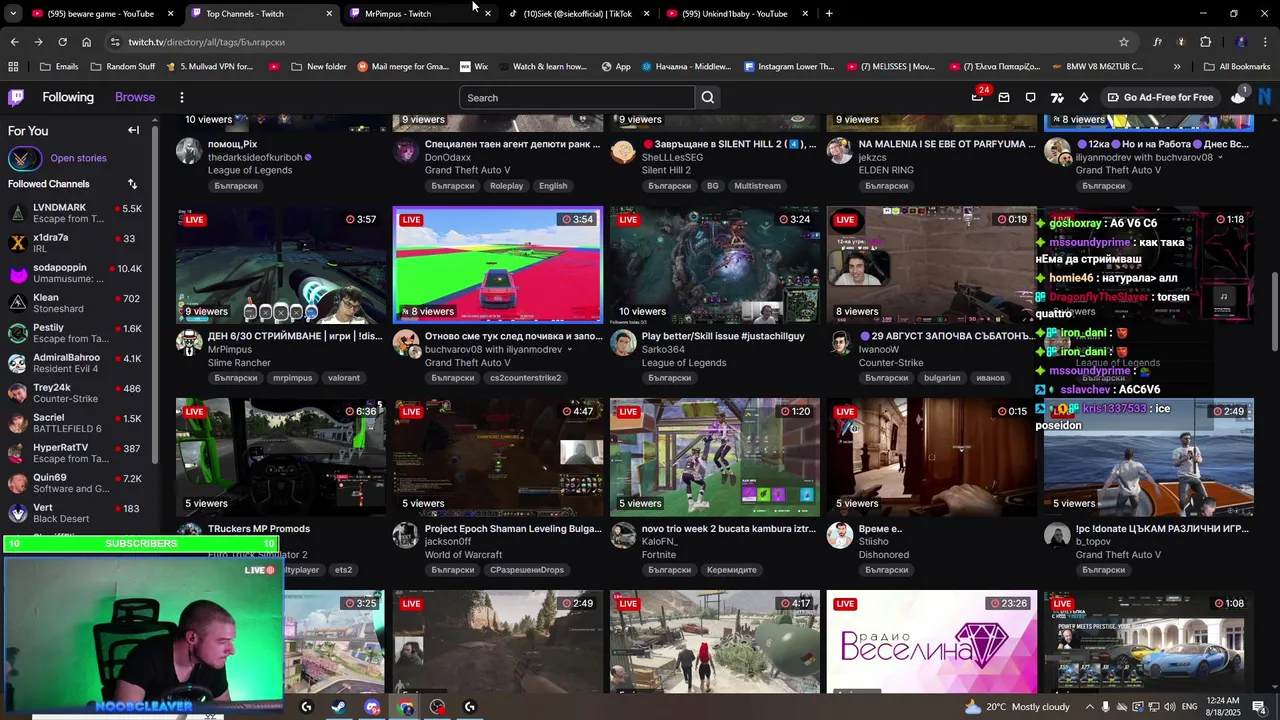Open the Chrome three-dot menu
This screenshot has height=720, width=1280.
click(1265, 42)
